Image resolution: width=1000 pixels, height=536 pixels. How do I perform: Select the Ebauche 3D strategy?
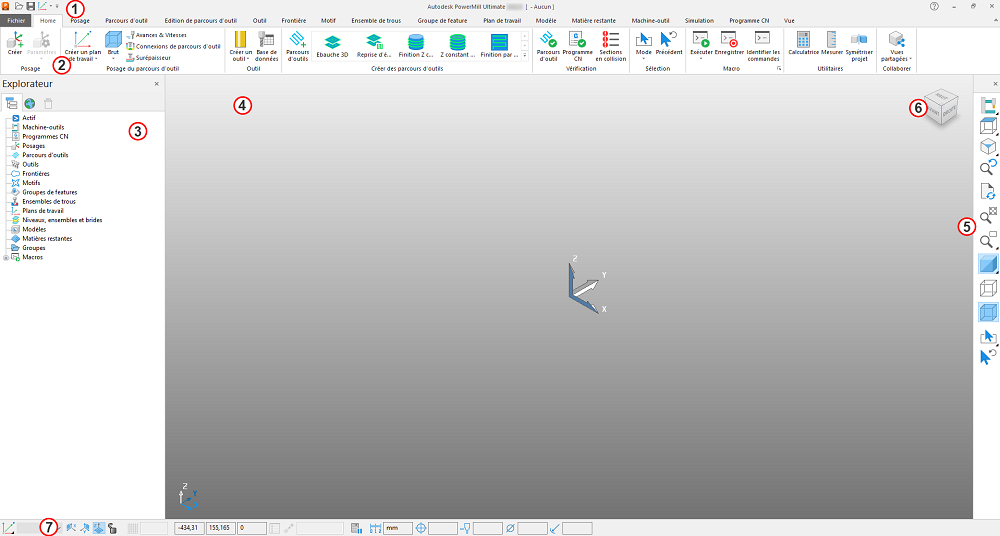(332, 46)
